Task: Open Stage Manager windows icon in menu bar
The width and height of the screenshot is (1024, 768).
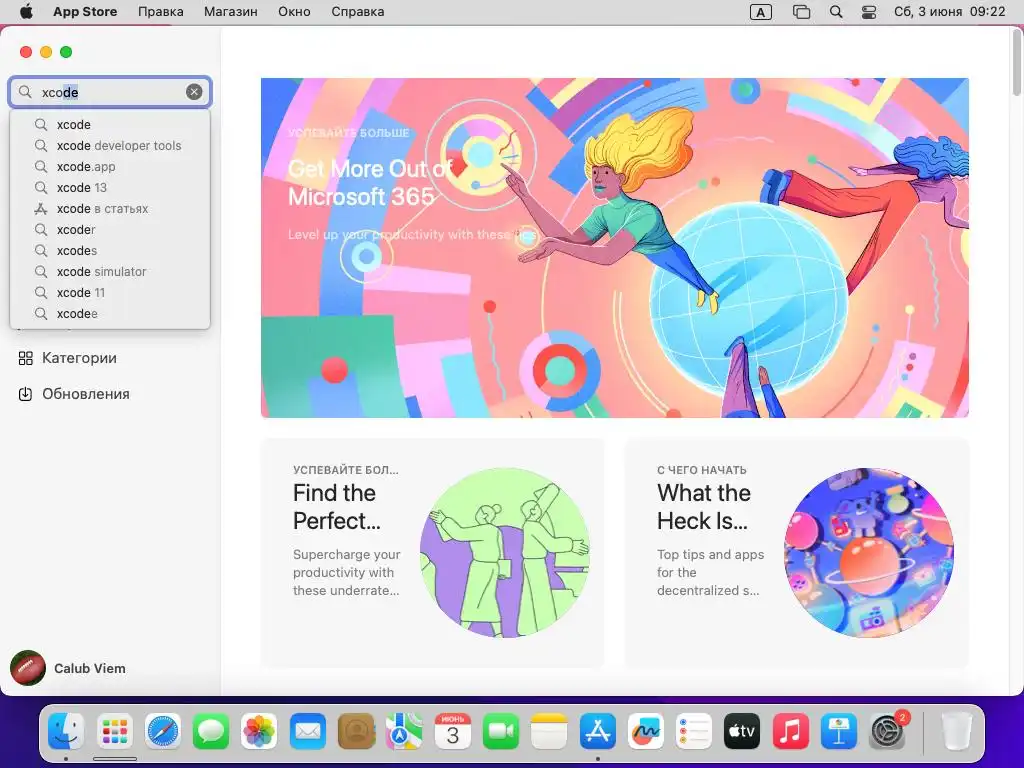Action: pyautogui.click(x=801, y=12)
